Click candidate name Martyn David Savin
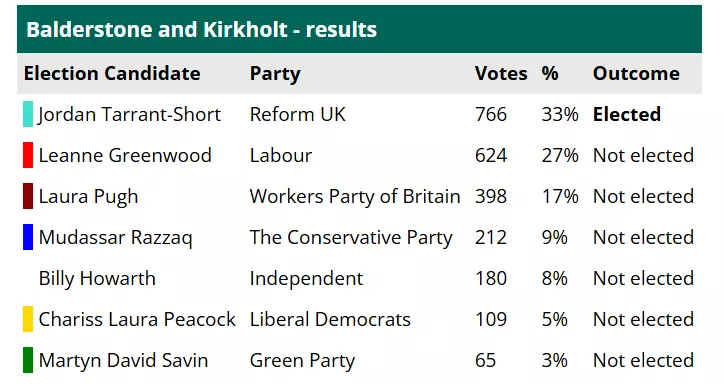This screenshot has height=384, width=724. [123, 361]
